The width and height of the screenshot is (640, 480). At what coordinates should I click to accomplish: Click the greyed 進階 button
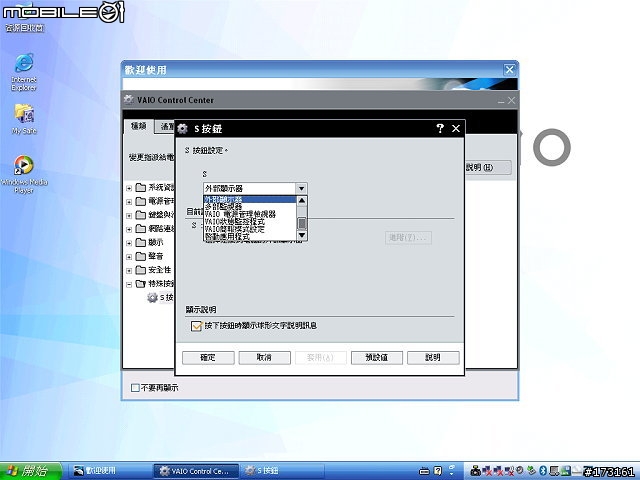click(408, 238)
